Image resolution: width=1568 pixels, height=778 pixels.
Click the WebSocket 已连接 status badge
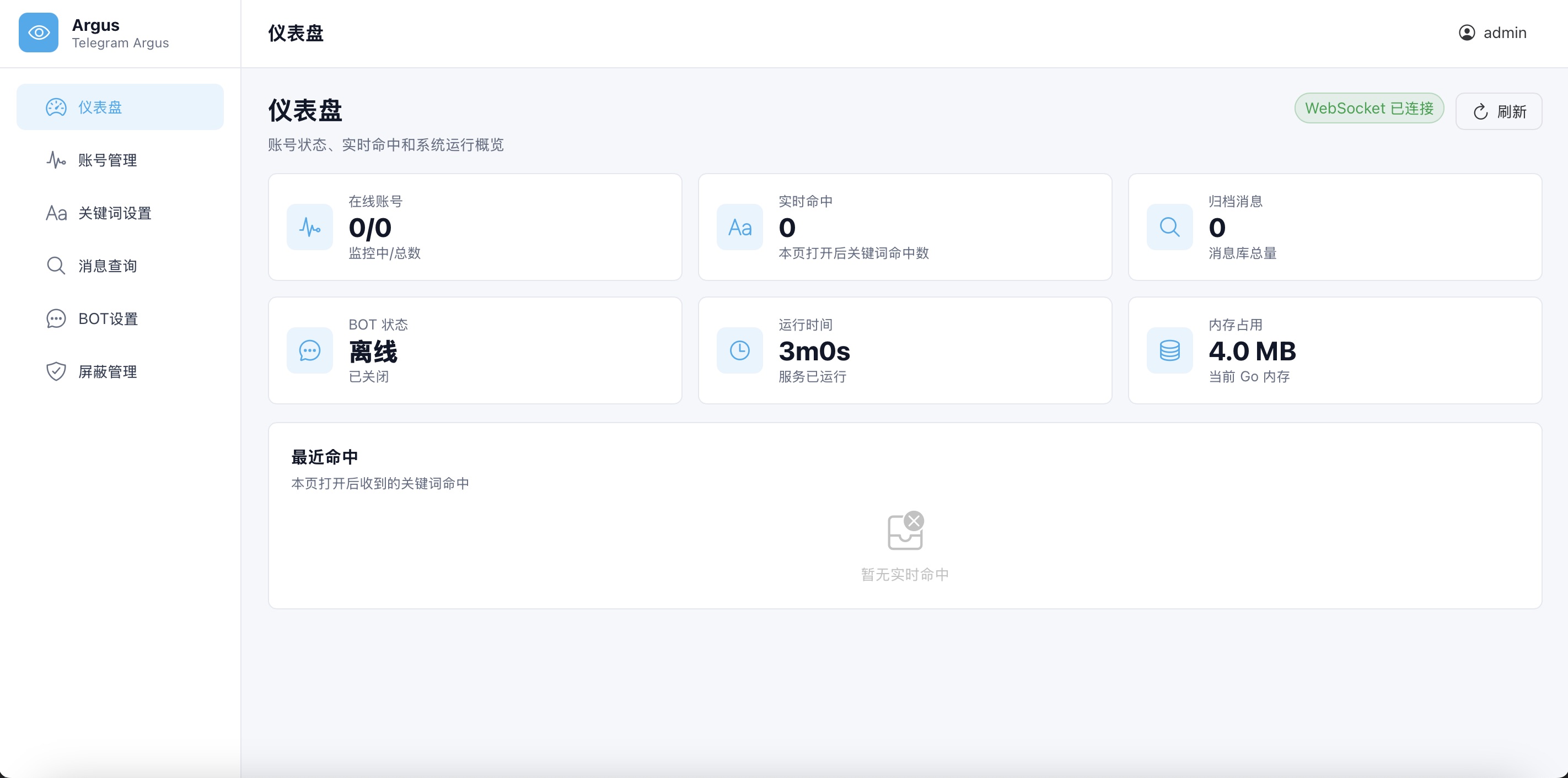[x=1369, y=109]
